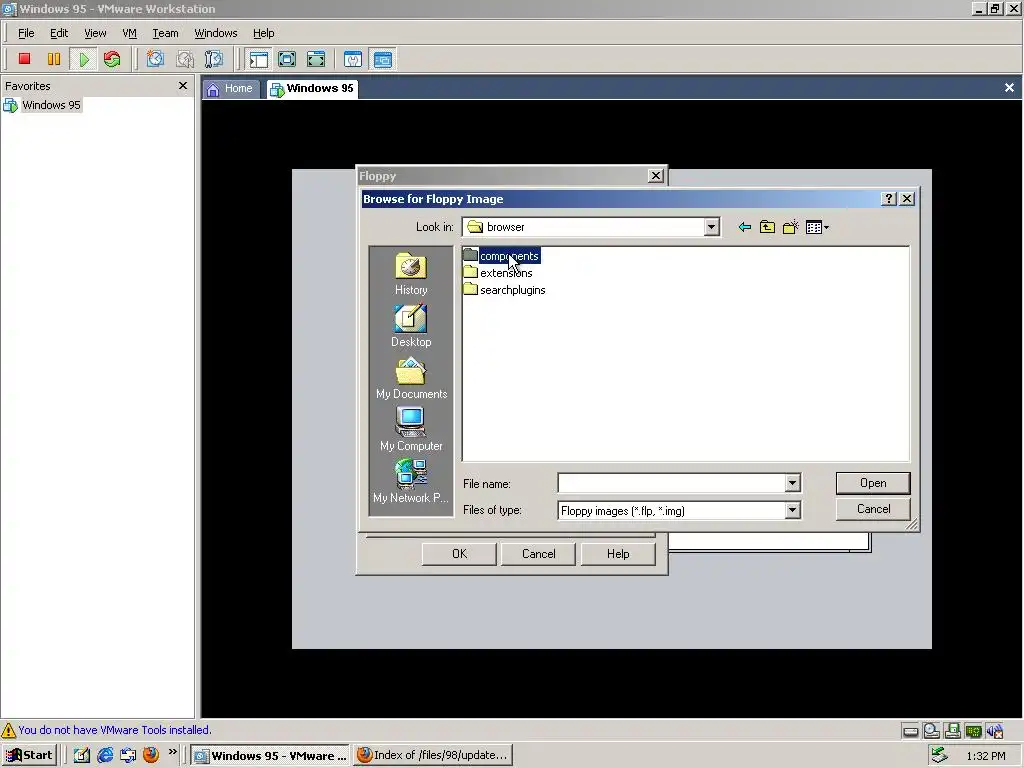This screenshot has width=1024, height=768.
Task: Open the View Menu dropdown button
Action: (x=817, y=227)
